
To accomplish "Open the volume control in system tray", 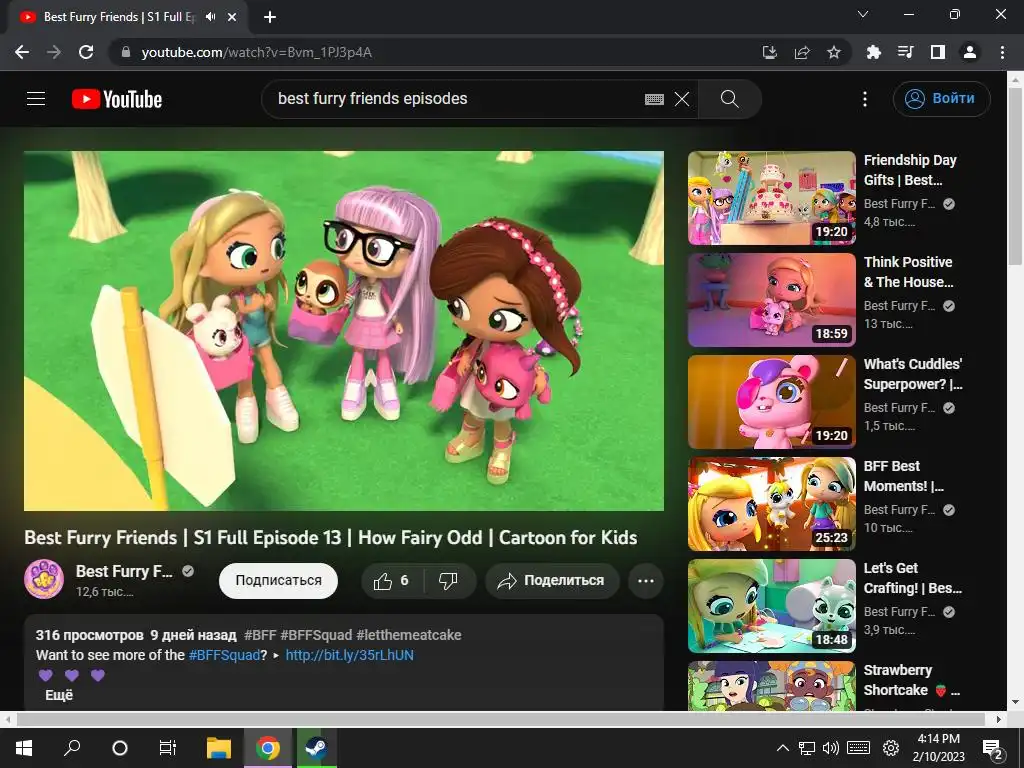I will pyautogui.click(x=831, y=748).
